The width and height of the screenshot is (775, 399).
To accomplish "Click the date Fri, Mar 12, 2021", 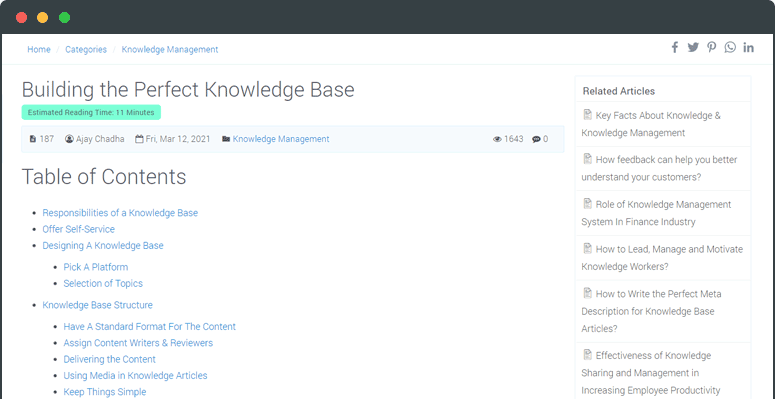I will (178, 139).
